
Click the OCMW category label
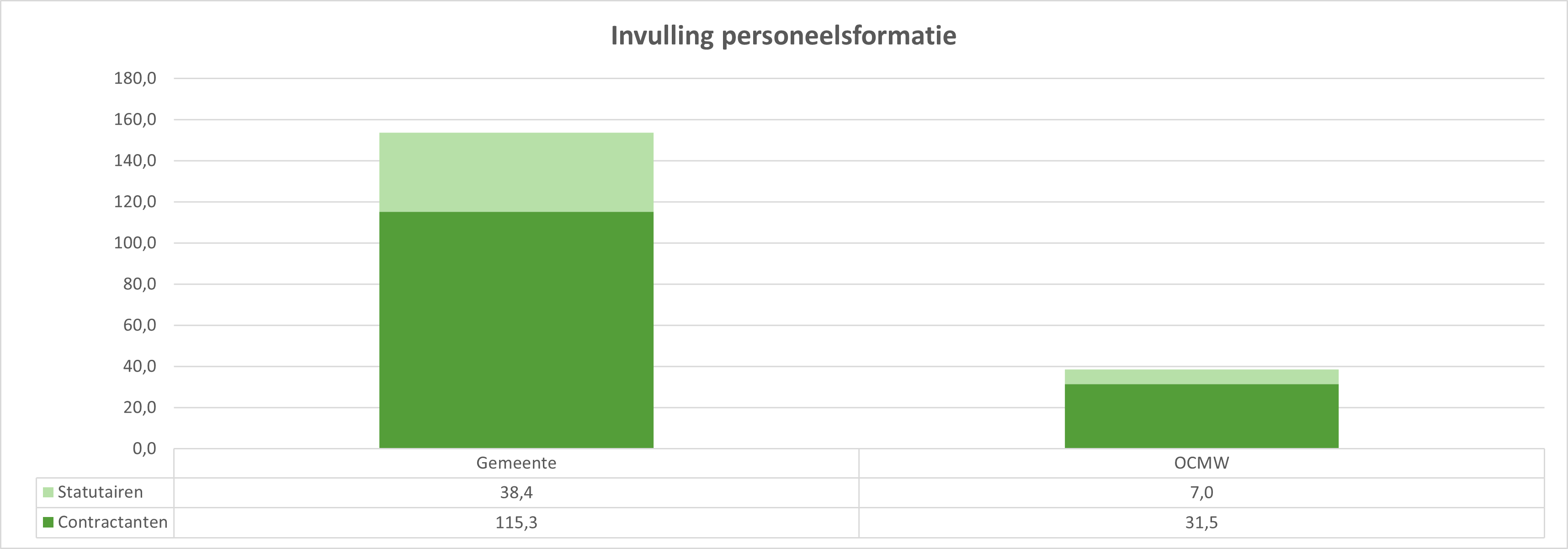point(1201,463)
